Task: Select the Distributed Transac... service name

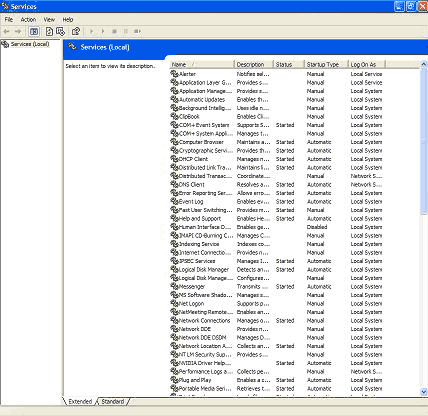Action: 205,176
